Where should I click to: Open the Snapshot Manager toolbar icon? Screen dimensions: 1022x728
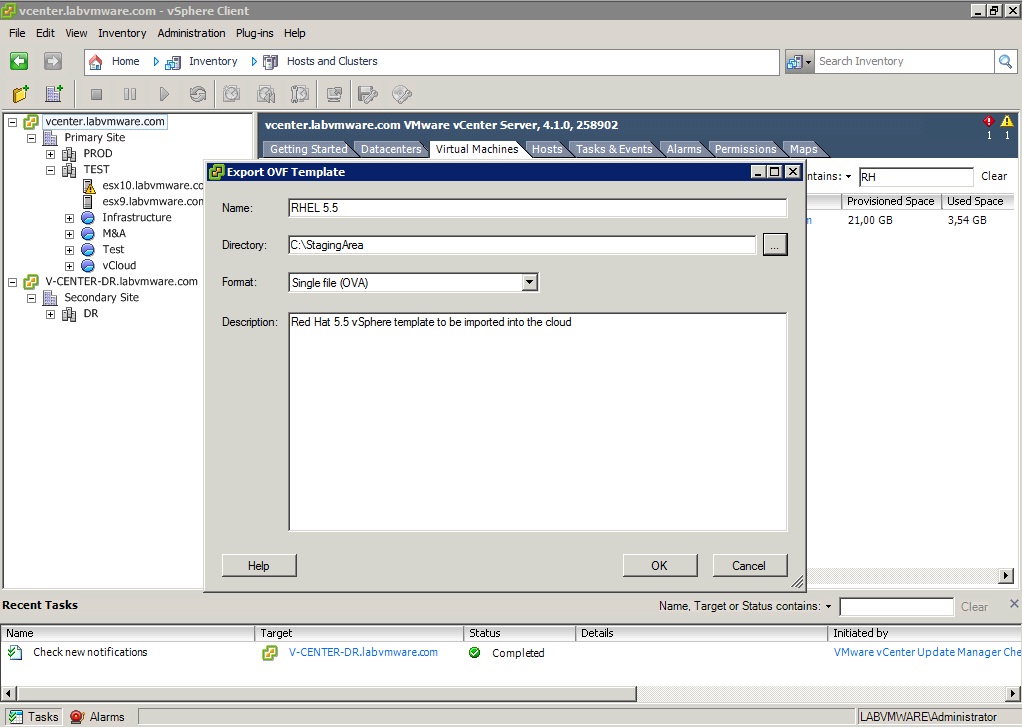pyautogui.click(x=299, y=95)
